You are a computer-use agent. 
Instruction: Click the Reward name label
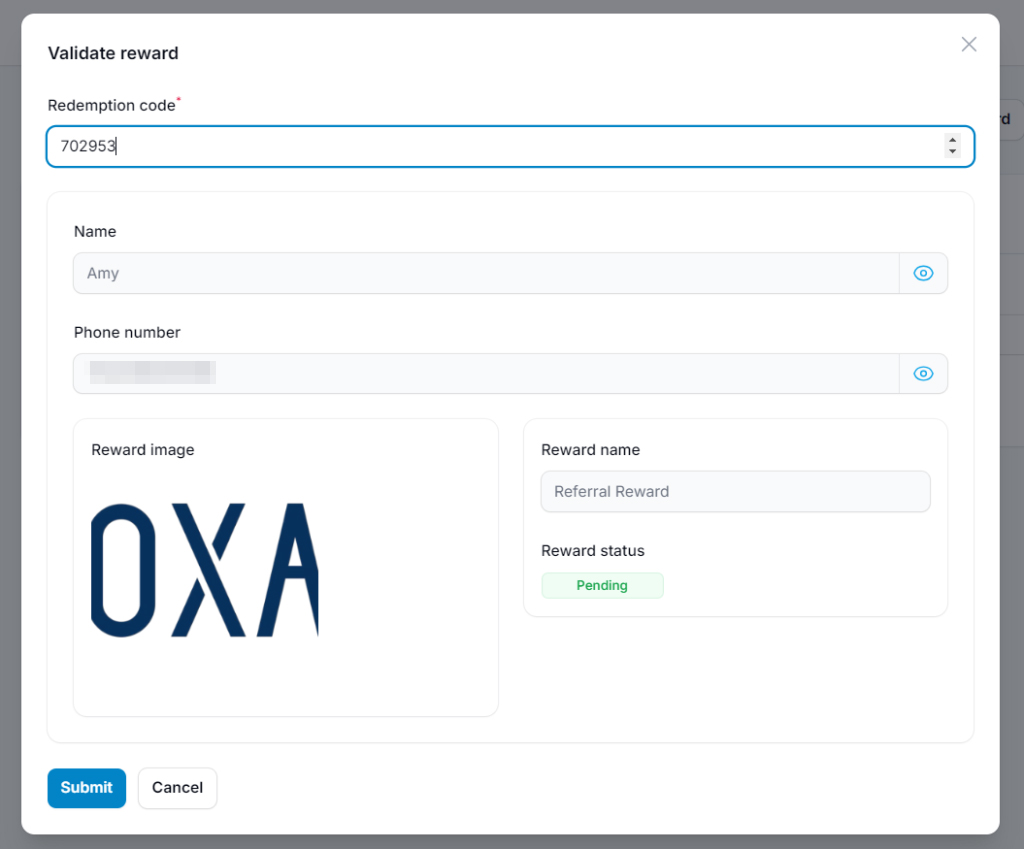(590, 450)
